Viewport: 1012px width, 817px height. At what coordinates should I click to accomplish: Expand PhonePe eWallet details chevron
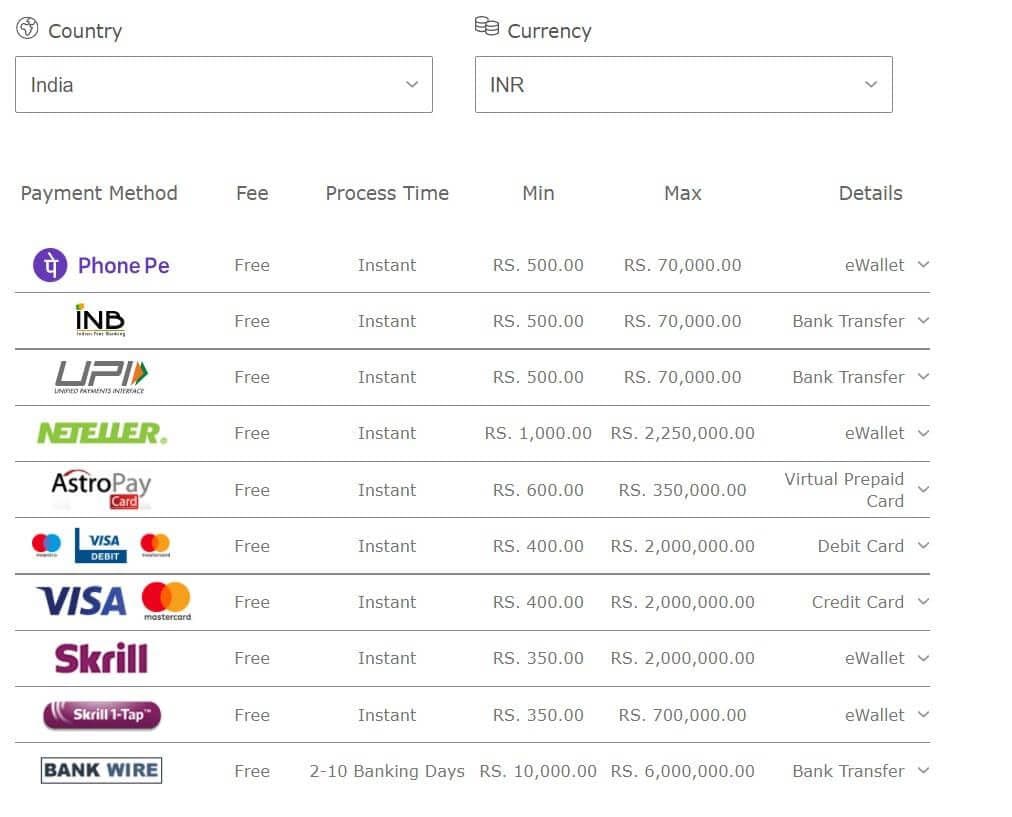(923, 265)
